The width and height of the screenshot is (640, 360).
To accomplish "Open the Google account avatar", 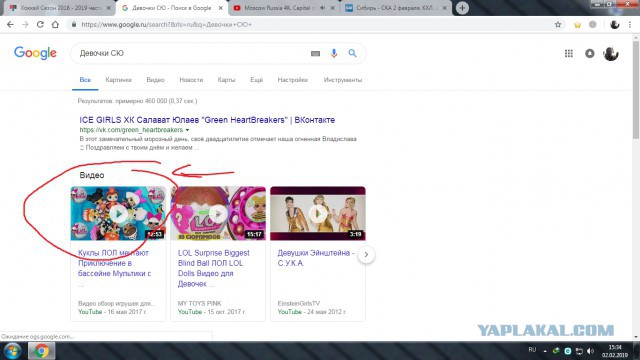I will pyautogui.click(x=611, y=53).
